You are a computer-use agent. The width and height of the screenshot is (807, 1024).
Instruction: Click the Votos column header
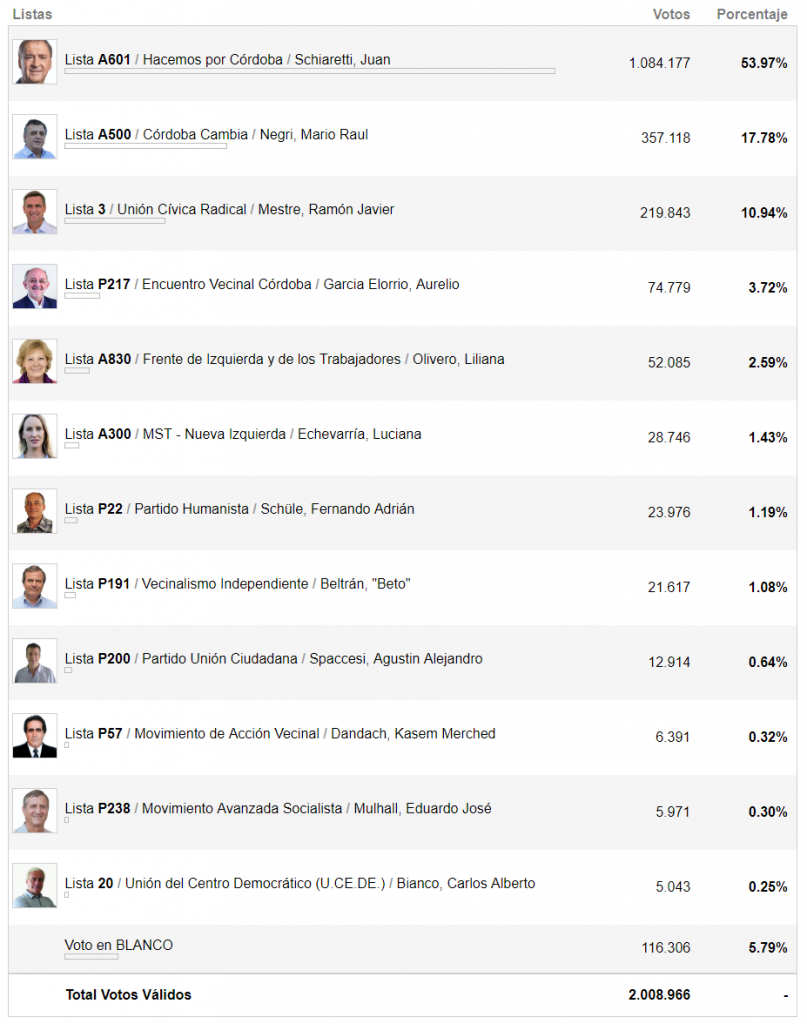[671, 14]
